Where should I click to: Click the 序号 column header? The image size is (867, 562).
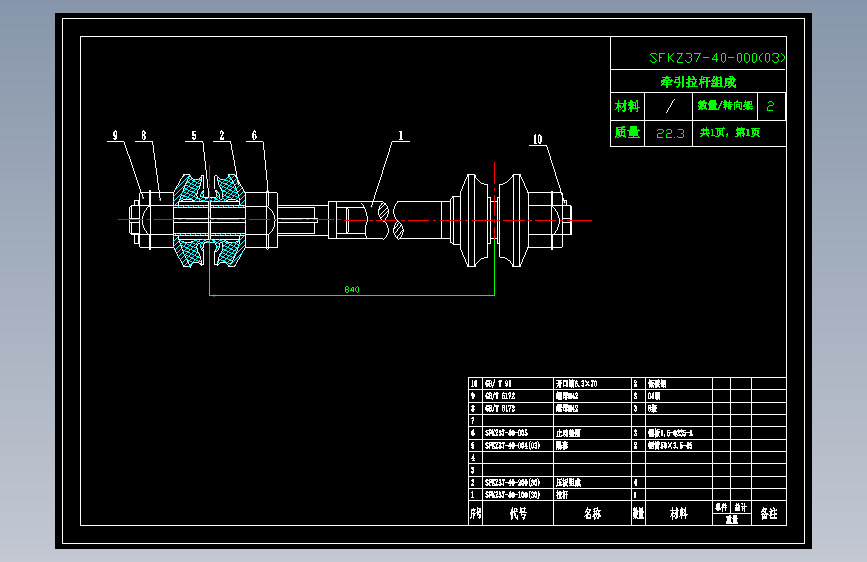coord(476,514)
